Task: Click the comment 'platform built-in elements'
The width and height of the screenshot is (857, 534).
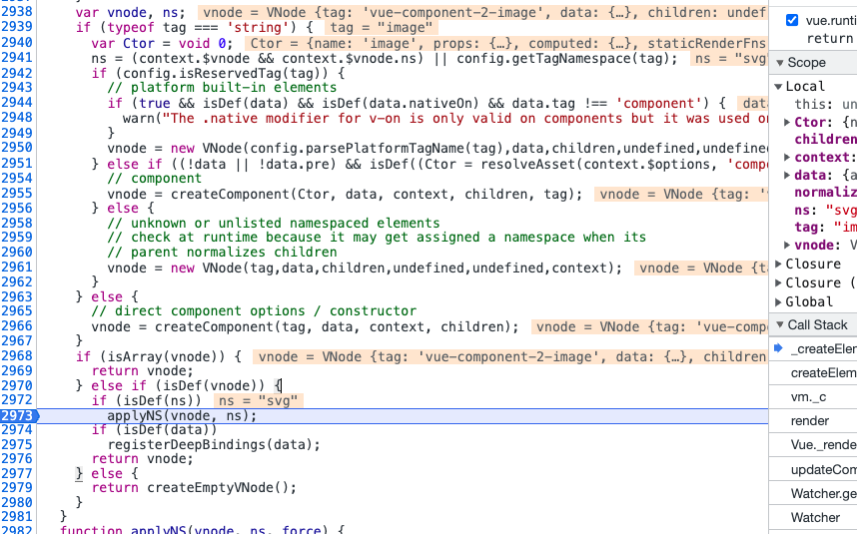Action: pyautogui.click(x=222, y=87)
